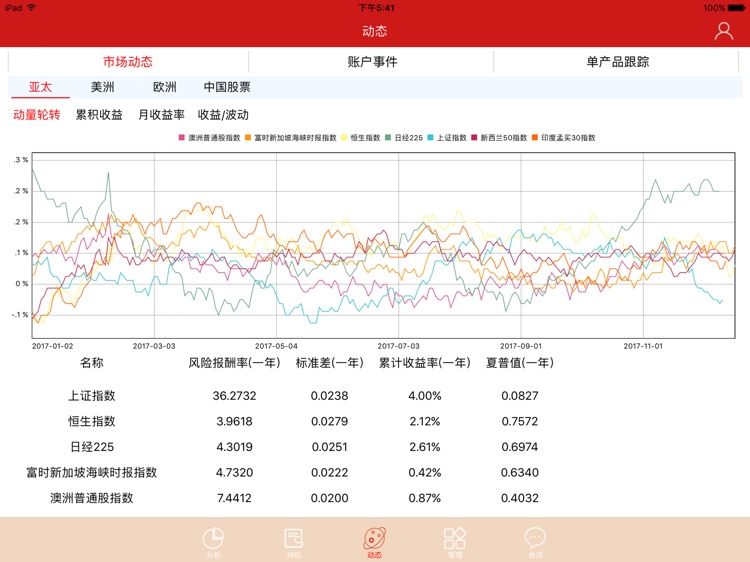Tap the 动态 page title

coord(375,32)
